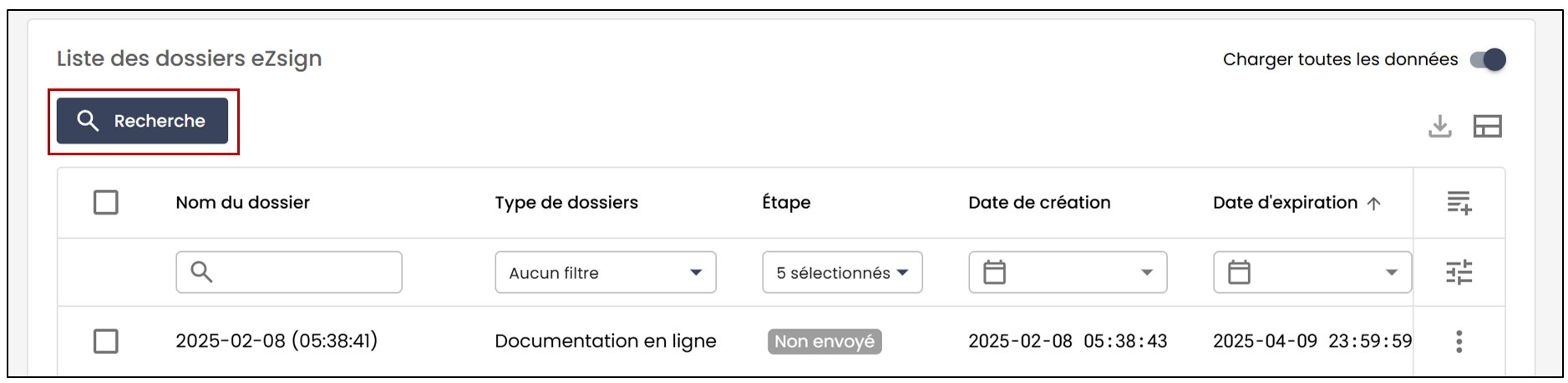Expand the 5 sélectionnés étape dropdown

[842, 272]
